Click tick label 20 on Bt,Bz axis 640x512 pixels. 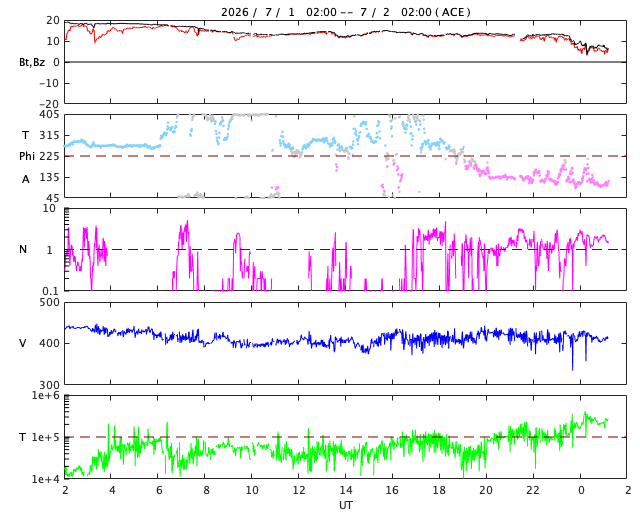click(x=53, y=20)
